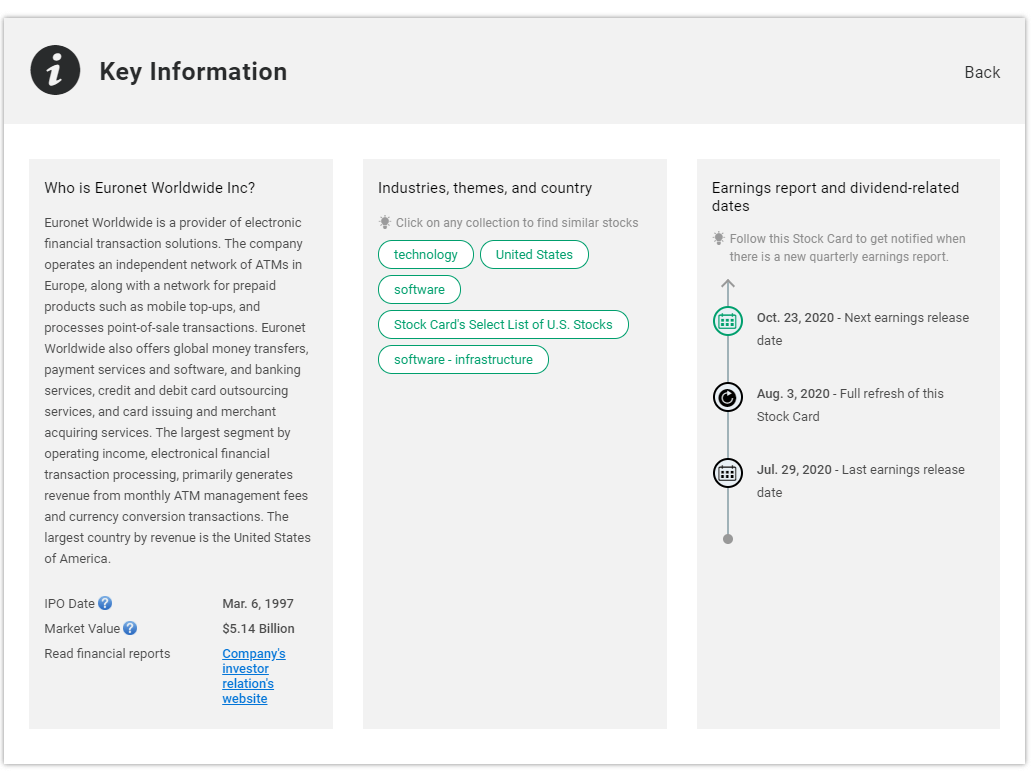Viewport: 1031px width, 772px height.
Task: Click the Earnings report and dividend-related dates heading
Action: click(x=835, y=197)
